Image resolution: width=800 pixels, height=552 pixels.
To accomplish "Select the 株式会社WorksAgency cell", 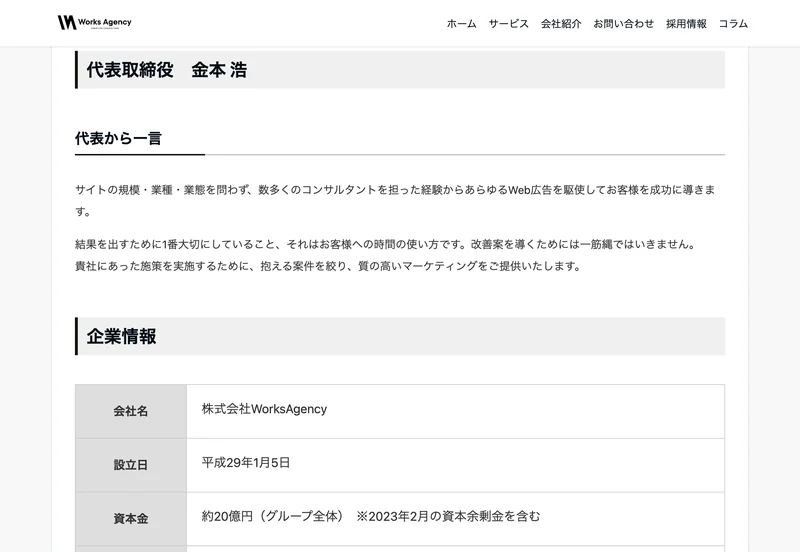I will coord(456,411).
